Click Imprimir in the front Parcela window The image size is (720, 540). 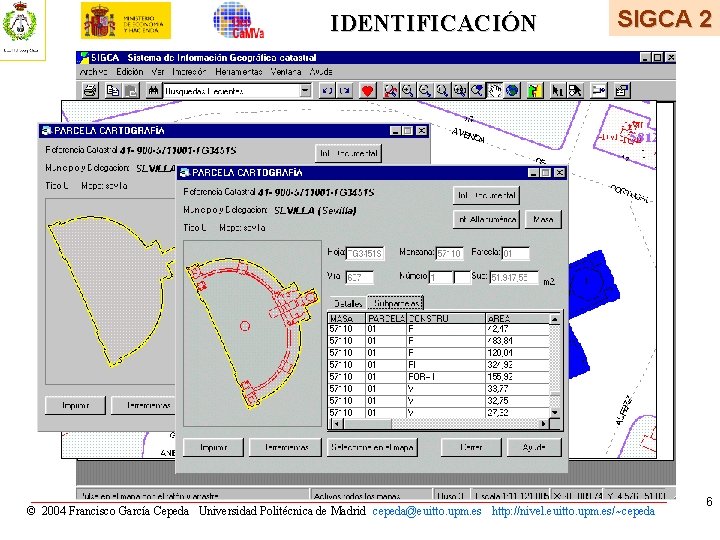pos(214,447)
